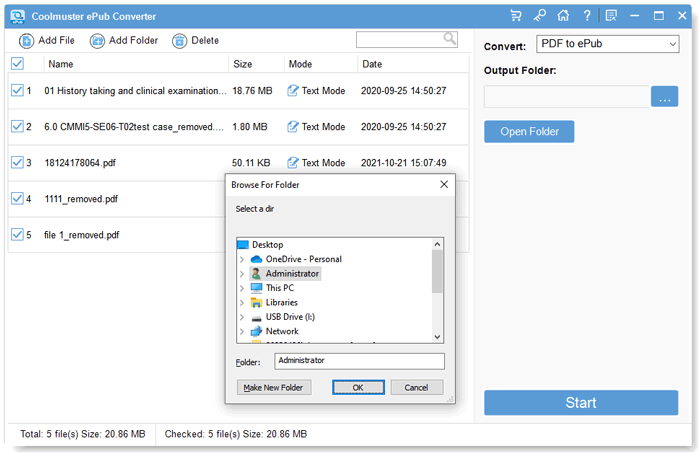Click the Desktop icon in folder tree
Image resolution: width=700 pixels, height=455 pixels.
point(243,245)
